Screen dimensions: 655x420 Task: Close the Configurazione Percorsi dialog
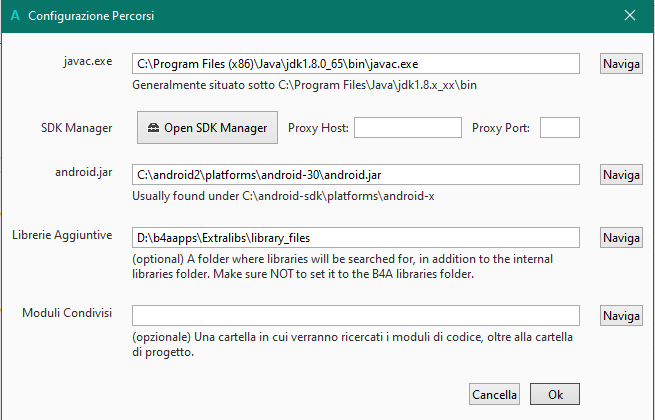click(629, 16)
